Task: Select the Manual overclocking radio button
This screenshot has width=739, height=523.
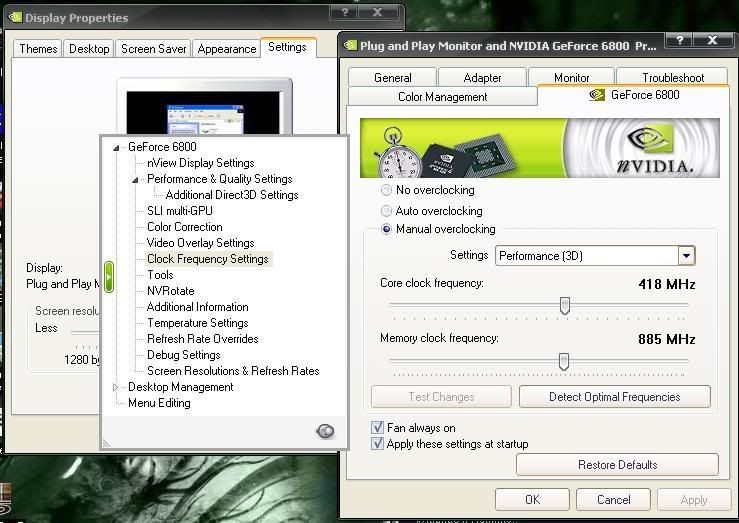Action: tap(386, 229)
